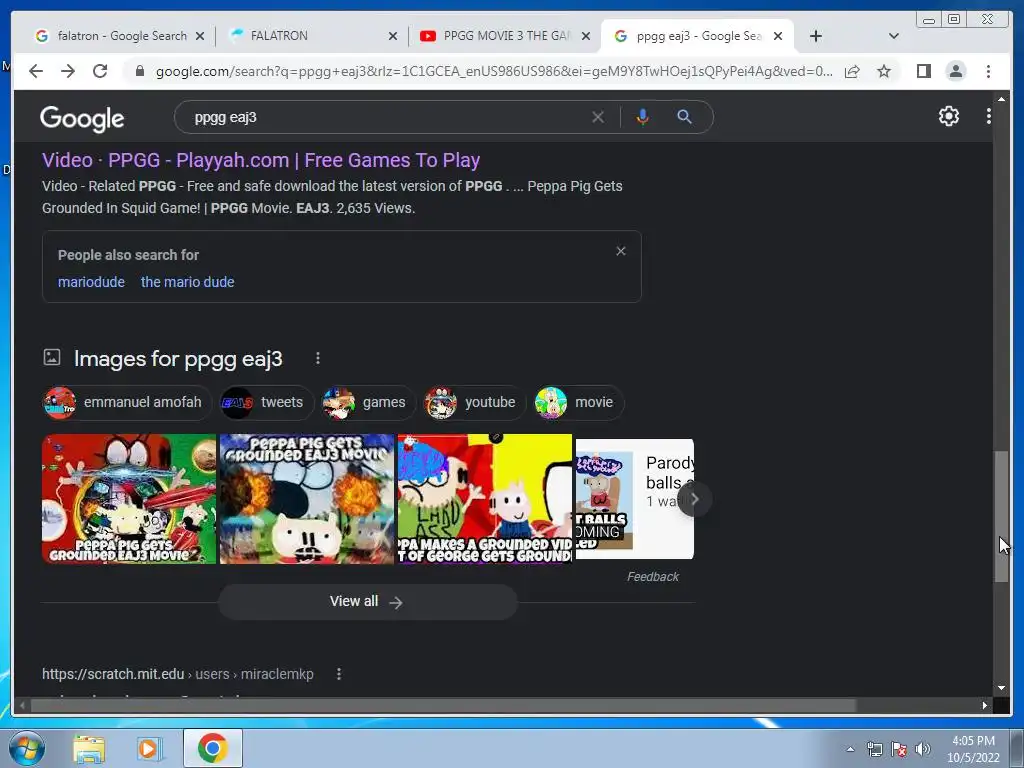The width and height of the screenshot is (1024, 768).
Task: Open Peppa Makes a Grounded Video thumbnail
Action: (485, 499)
